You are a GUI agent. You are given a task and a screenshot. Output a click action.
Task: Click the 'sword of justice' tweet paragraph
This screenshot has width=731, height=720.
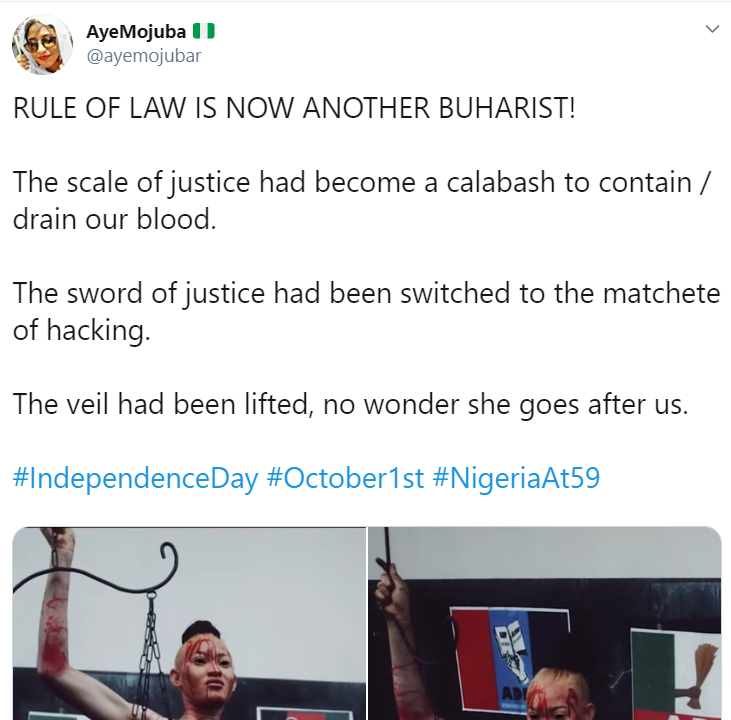[366, 312]
